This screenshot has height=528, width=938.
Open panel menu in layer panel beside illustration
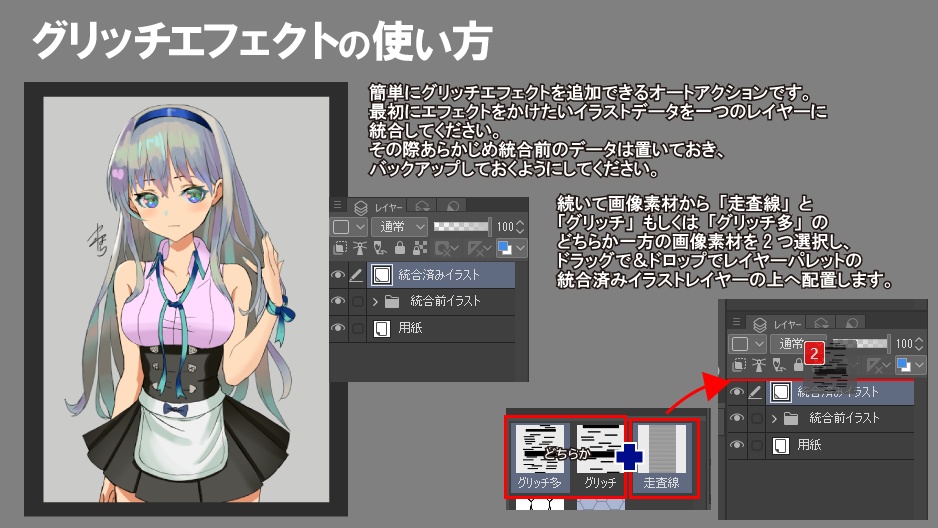(337, 205)
